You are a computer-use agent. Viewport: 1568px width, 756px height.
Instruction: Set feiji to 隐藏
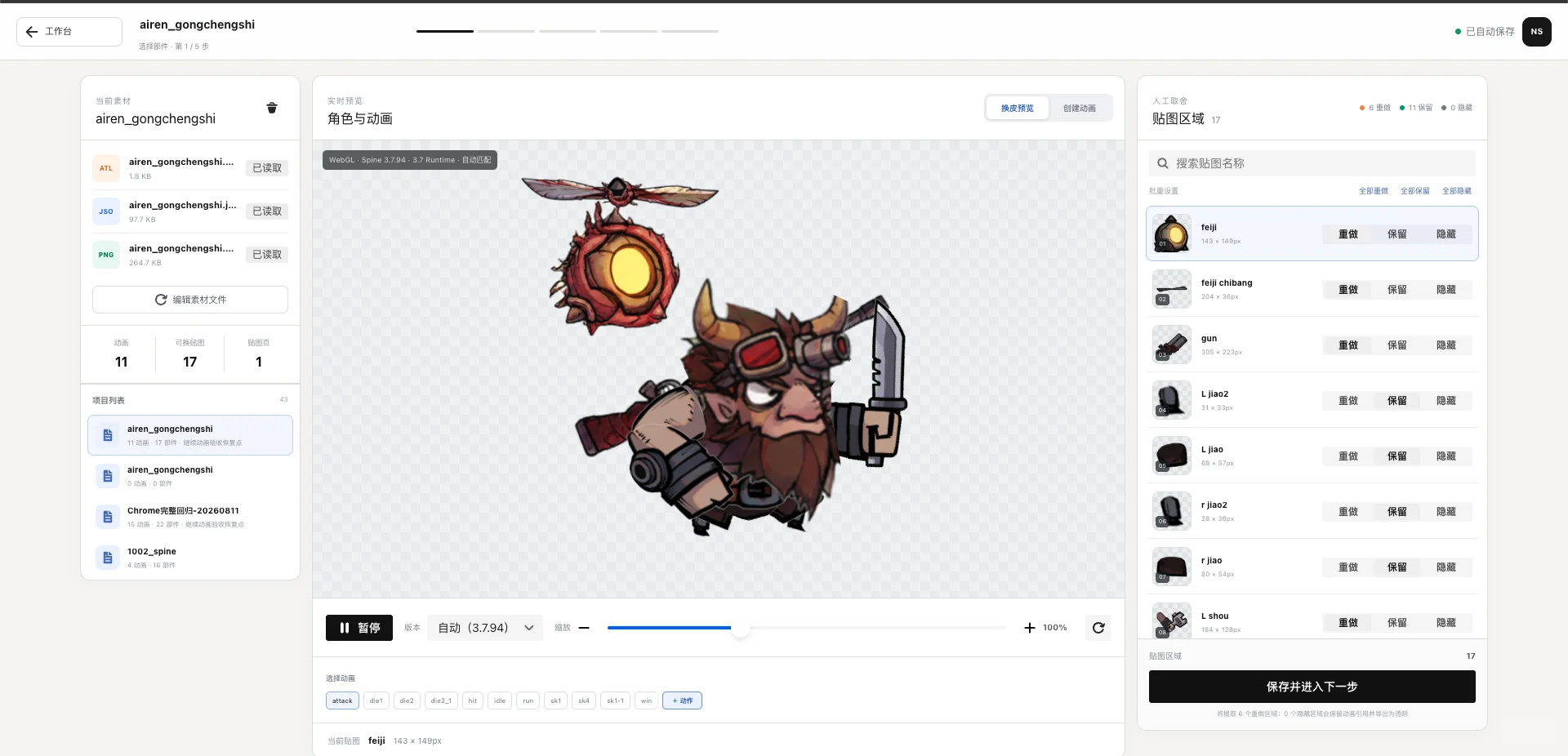(1446, 234)
